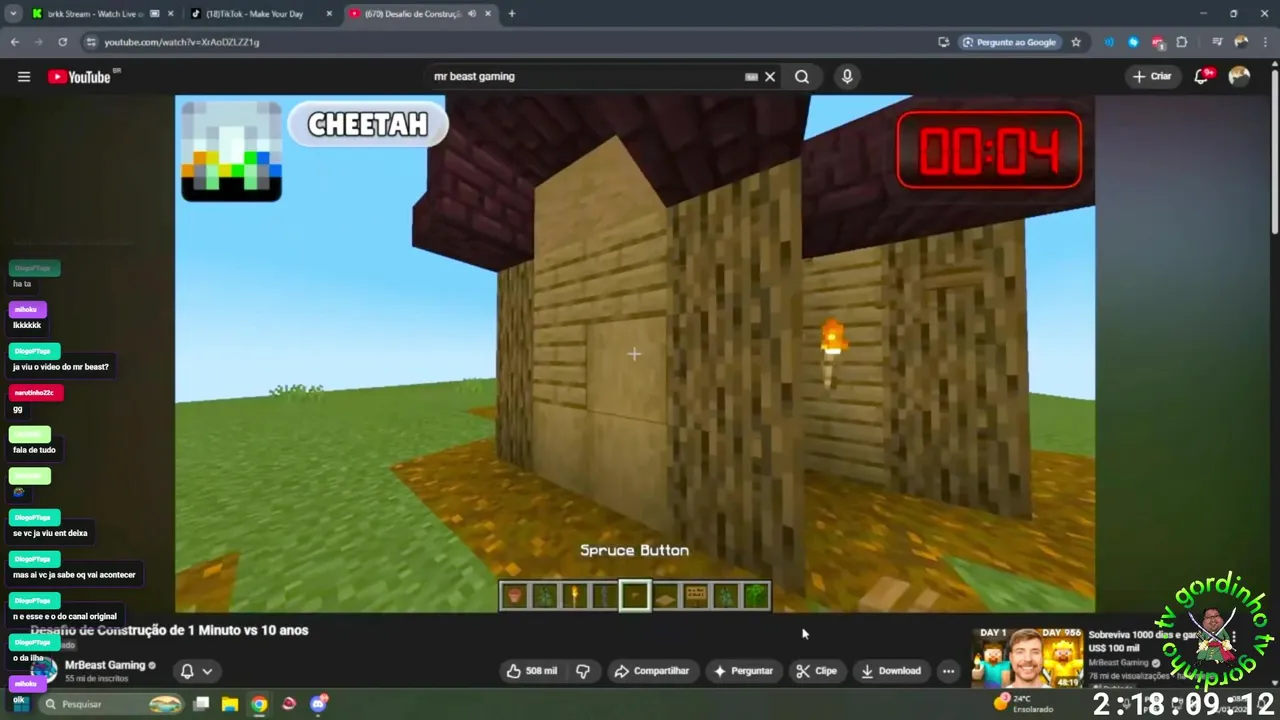1280x720 pixels.
Task: Like the video with 508 mil
Action: 531,671
